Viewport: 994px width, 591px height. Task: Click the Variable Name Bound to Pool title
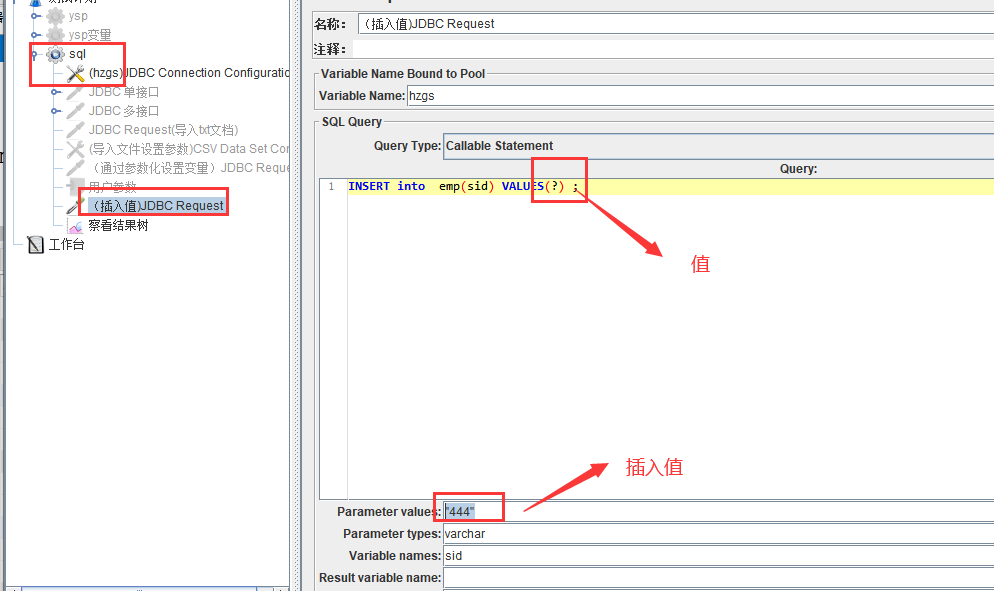coord(403,74)
